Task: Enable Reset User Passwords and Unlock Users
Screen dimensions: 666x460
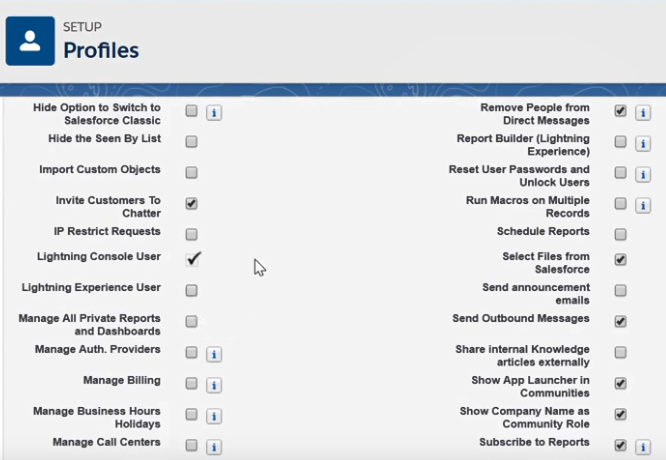Action: click(621, 172)
